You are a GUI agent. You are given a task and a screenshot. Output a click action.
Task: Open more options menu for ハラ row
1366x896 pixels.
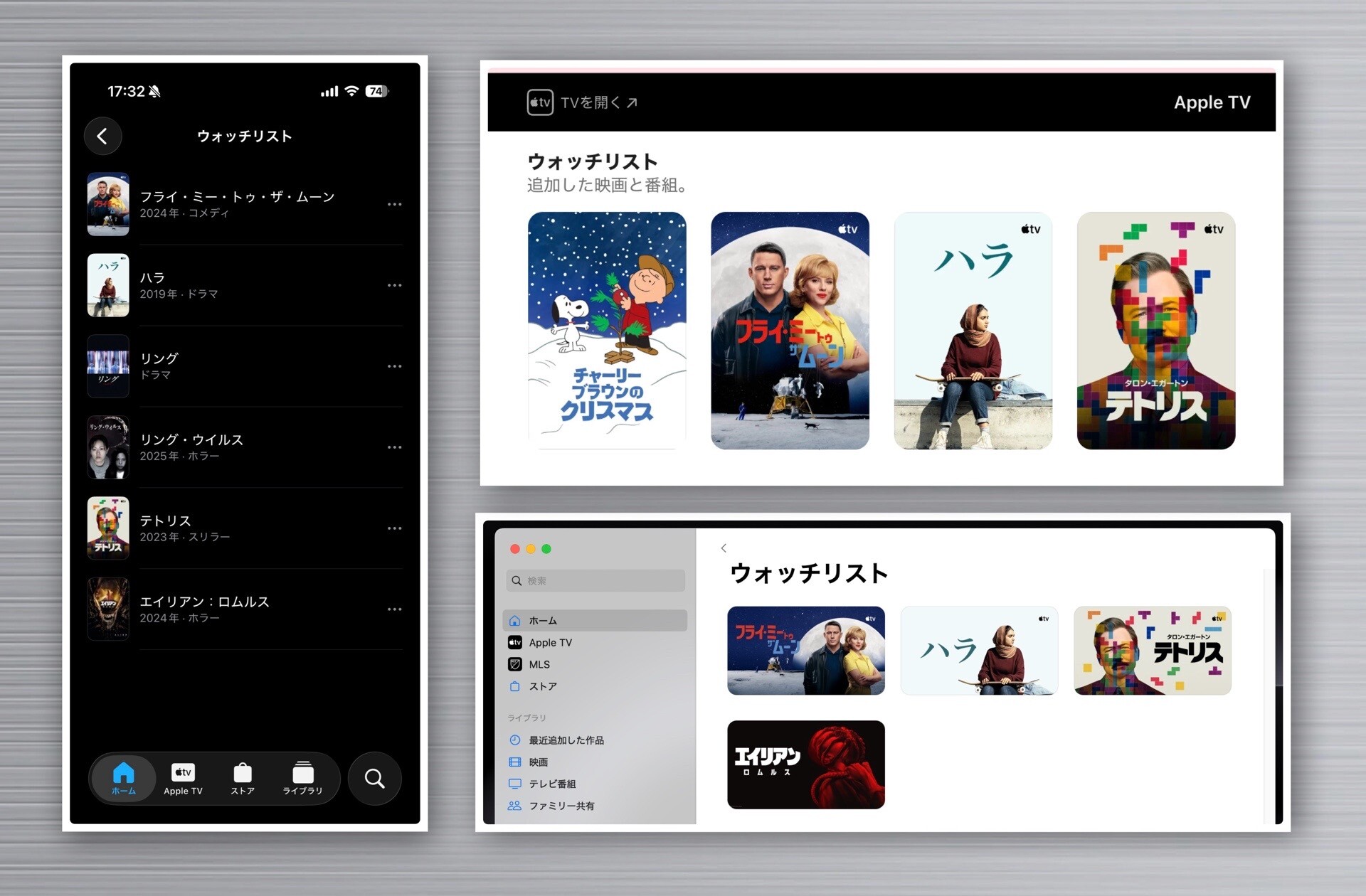[x=394, y=285]
